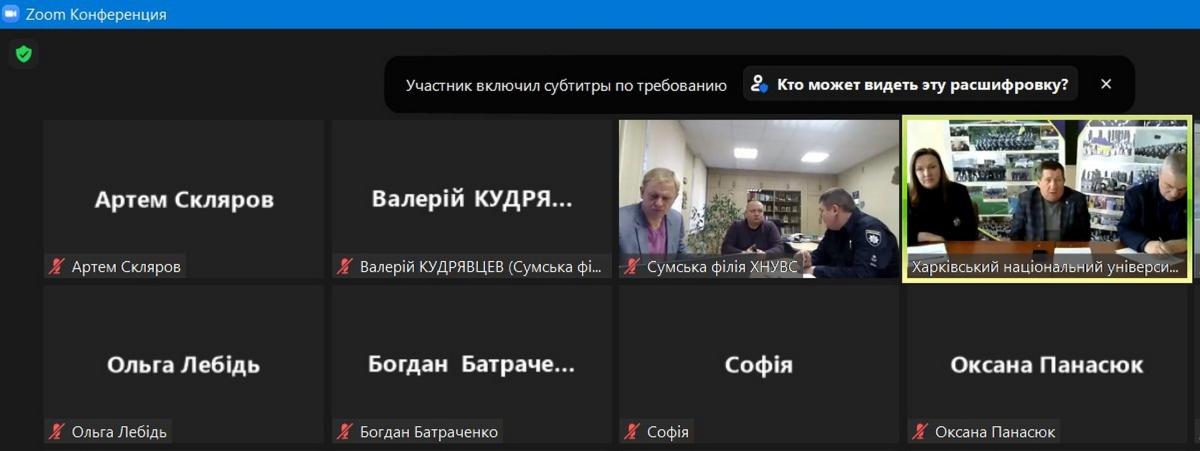This screenshot has width=1200, height=451.
Task: Click muted mic icon beside Богдан Батраченко
Action: click(346, 432)
